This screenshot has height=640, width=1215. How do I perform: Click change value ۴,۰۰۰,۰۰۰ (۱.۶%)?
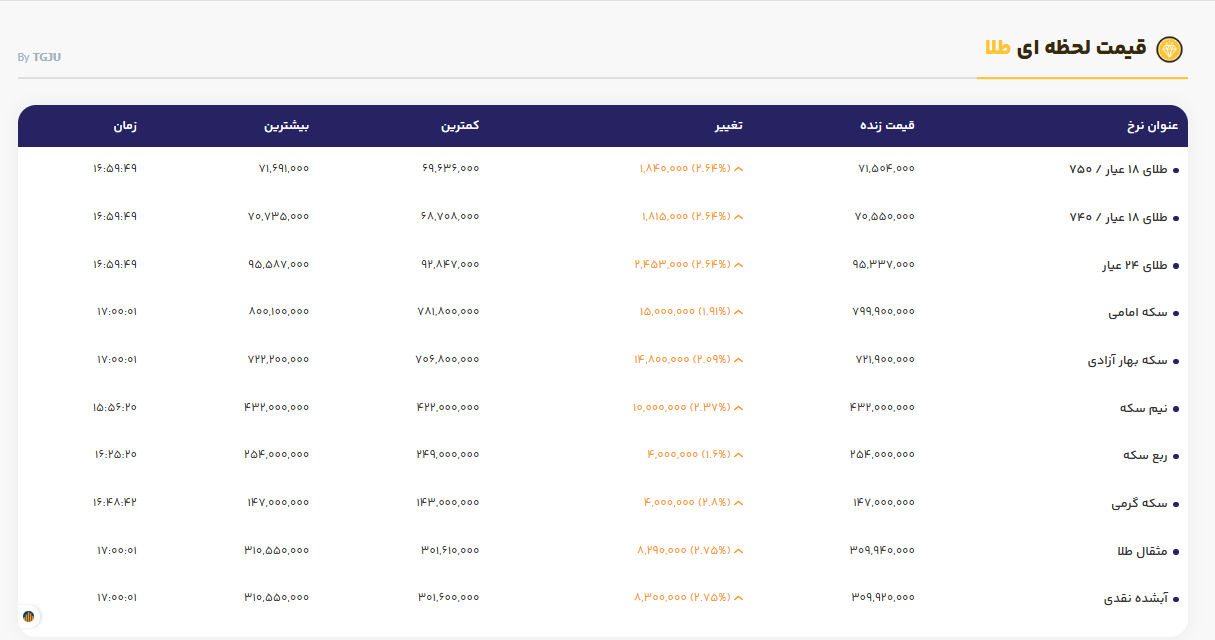(x=689, y=455)
